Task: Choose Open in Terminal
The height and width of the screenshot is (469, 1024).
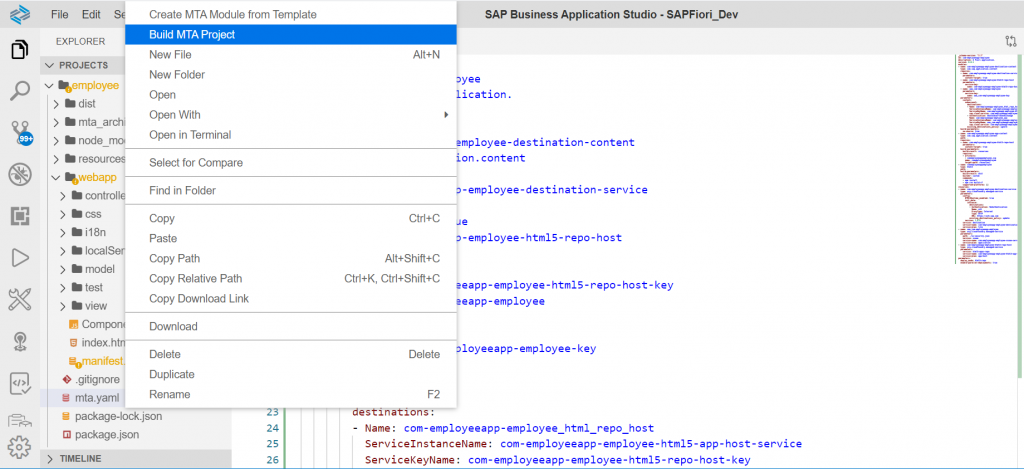Action: [x=291, y=135]
